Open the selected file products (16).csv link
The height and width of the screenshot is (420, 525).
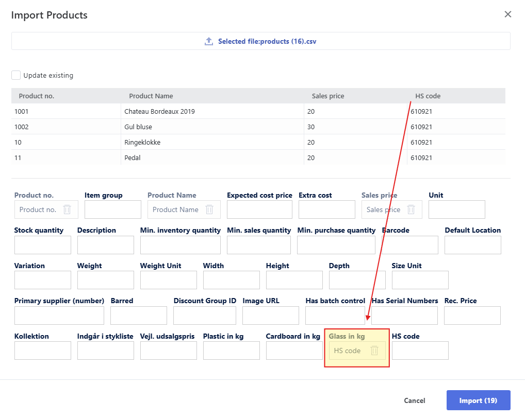267,42
